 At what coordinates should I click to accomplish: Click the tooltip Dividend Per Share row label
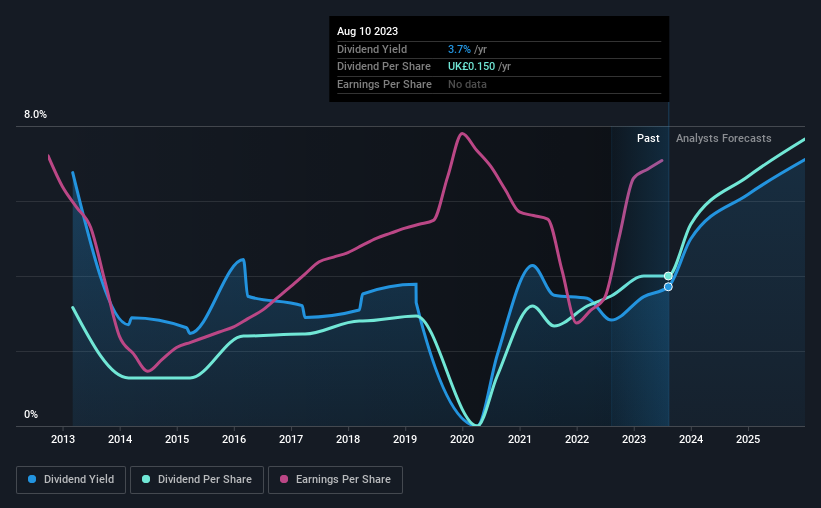coord(384,67)
